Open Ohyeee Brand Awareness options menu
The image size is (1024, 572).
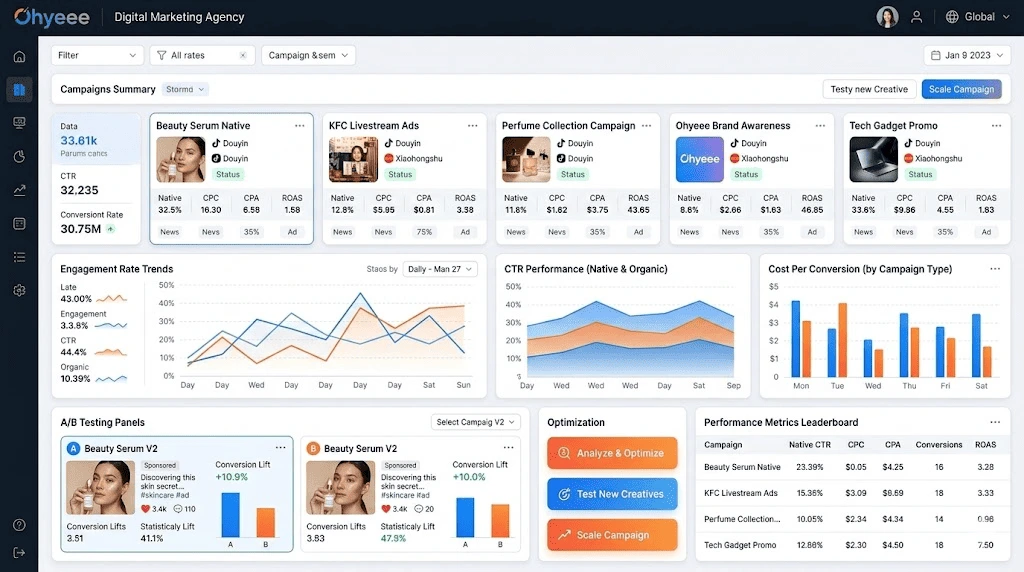coord(820,125)
